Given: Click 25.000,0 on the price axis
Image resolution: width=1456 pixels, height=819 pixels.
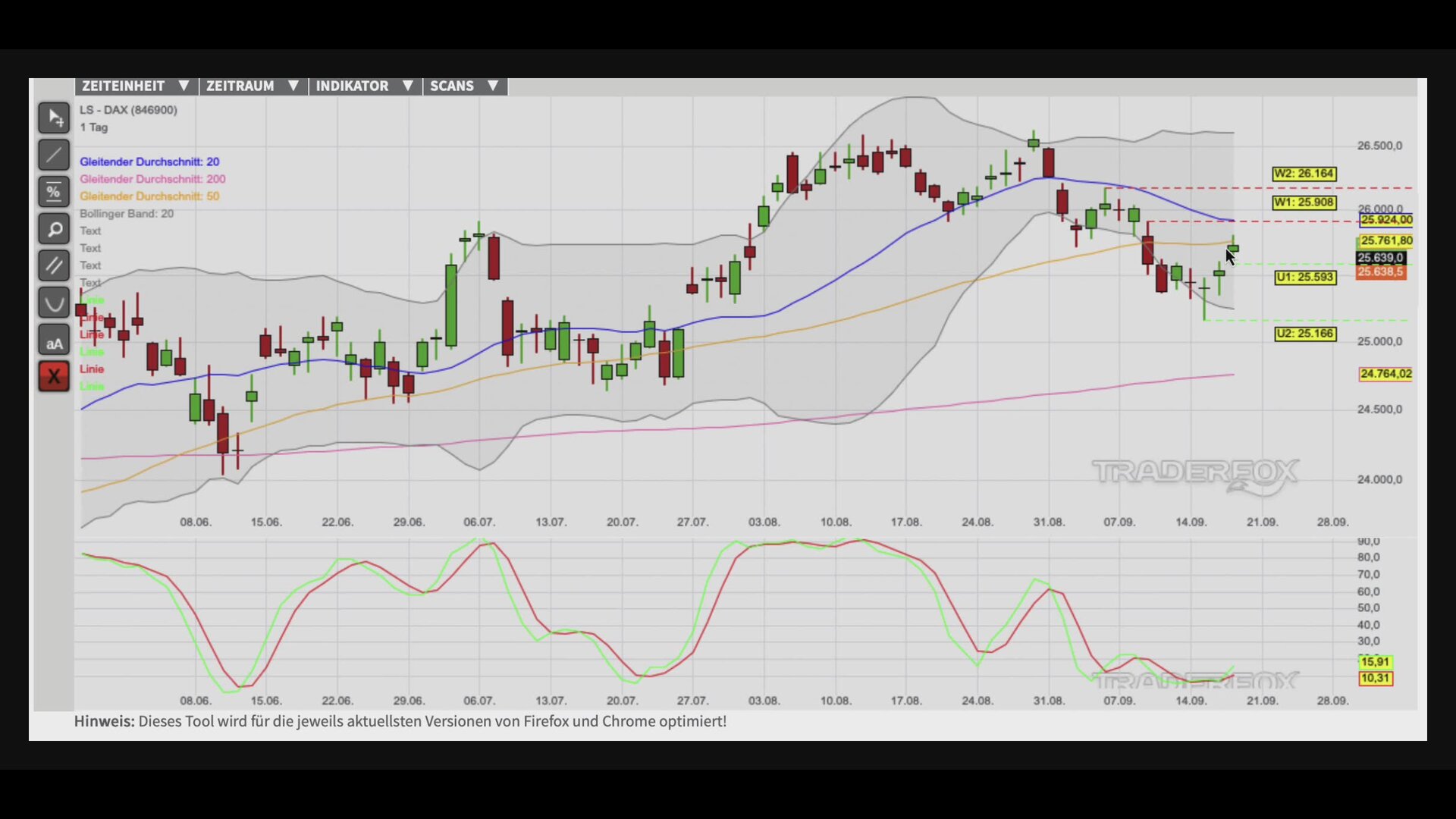Looking at the screenshot, I should 1379,341.
